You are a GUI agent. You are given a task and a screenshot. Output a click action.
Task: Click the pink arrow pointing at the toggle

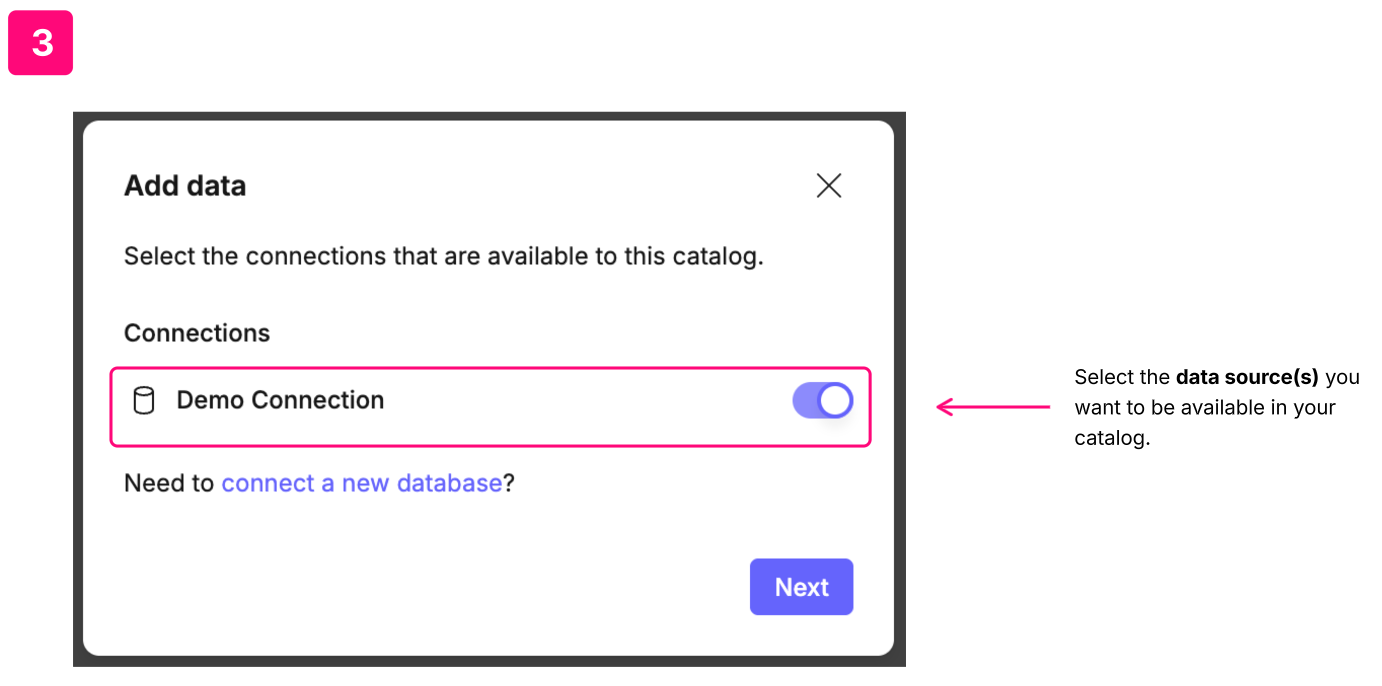[x=992, y=407]
